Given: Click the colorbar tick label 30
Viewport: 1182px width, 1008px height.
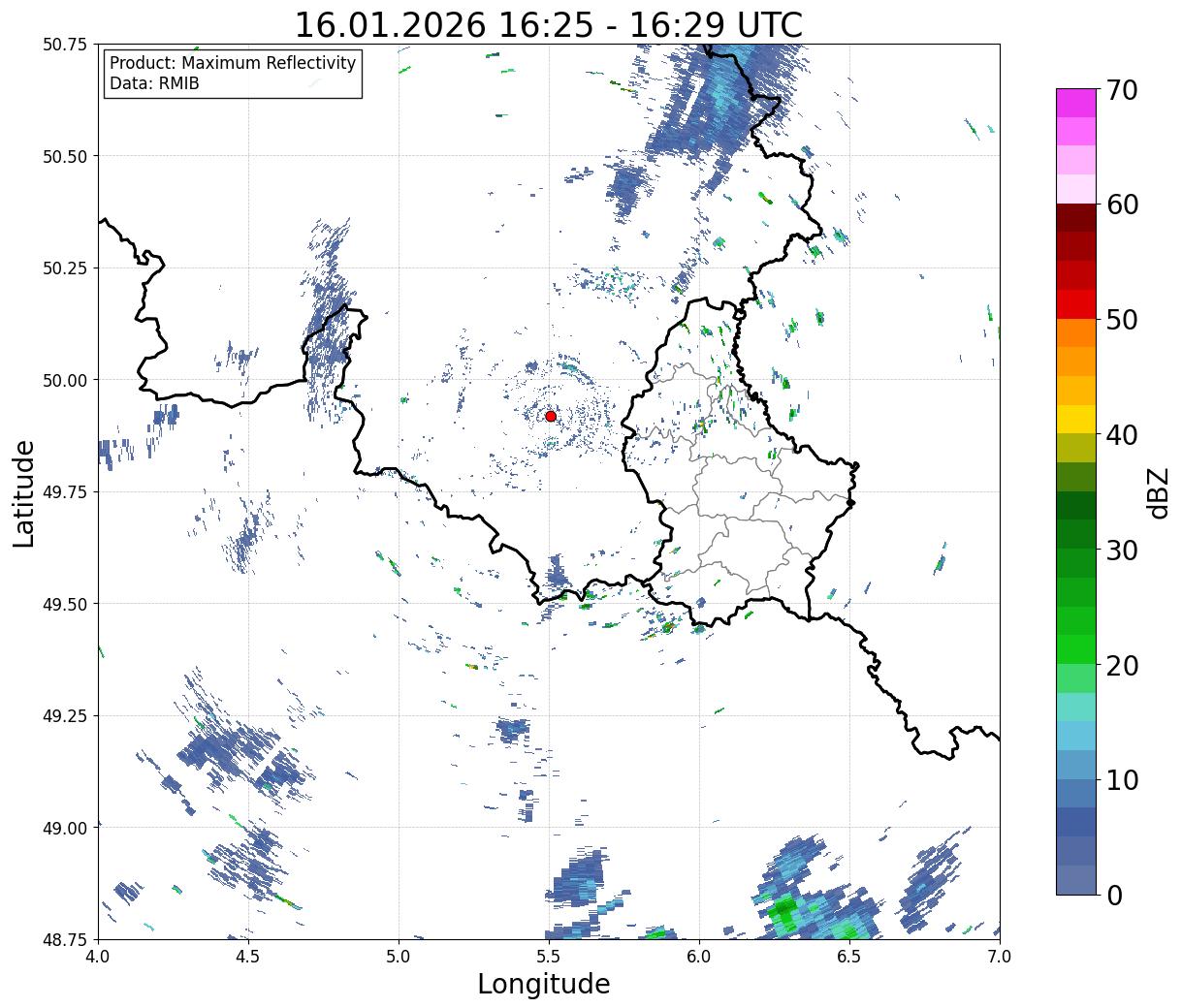Looking at the screenshot, I should coord(1122,550).
